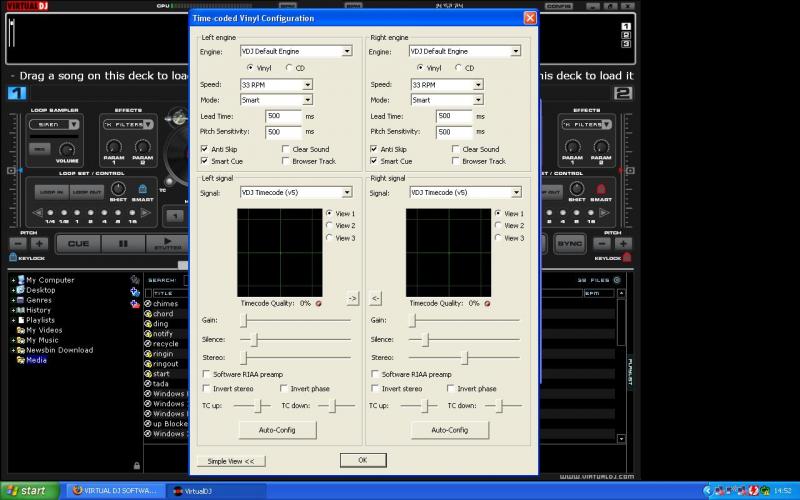Toggle the Keylock icon on deck 2

click(x=627, y=258)
